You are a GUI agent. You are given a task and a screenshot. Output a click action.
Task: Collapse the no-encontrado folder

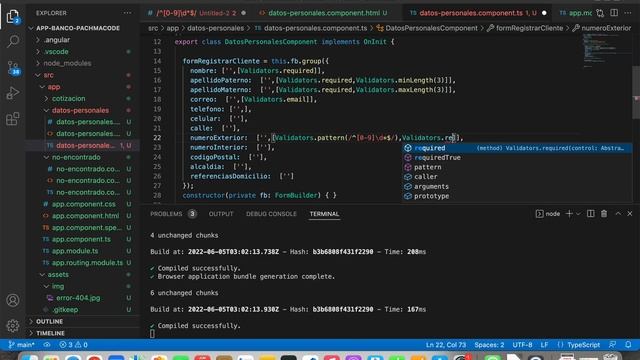(76, 157)
